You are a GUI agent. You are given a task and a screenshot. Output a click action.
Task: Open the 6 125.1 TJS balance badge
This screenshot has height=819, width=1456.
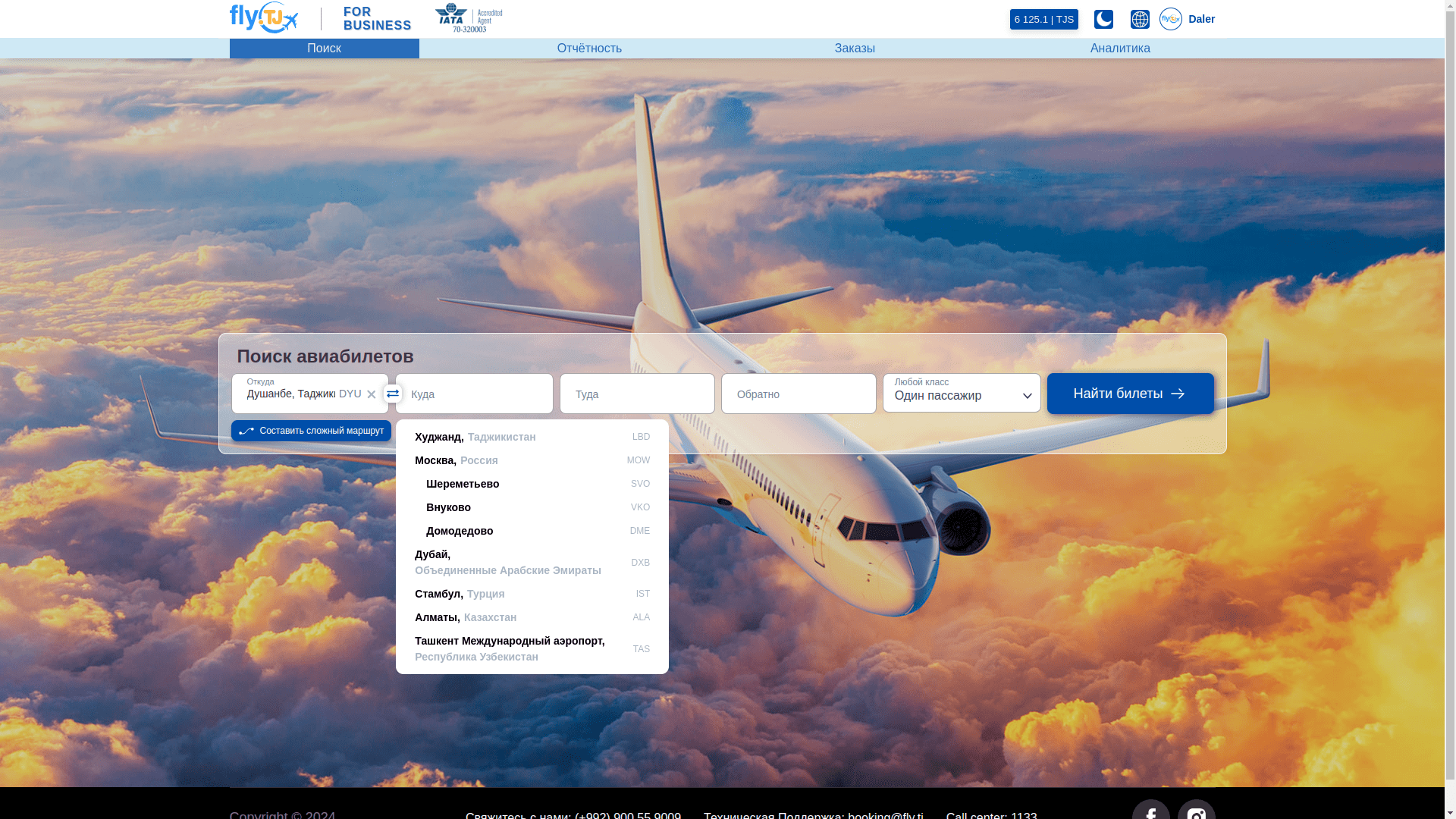coord(1043,19)
